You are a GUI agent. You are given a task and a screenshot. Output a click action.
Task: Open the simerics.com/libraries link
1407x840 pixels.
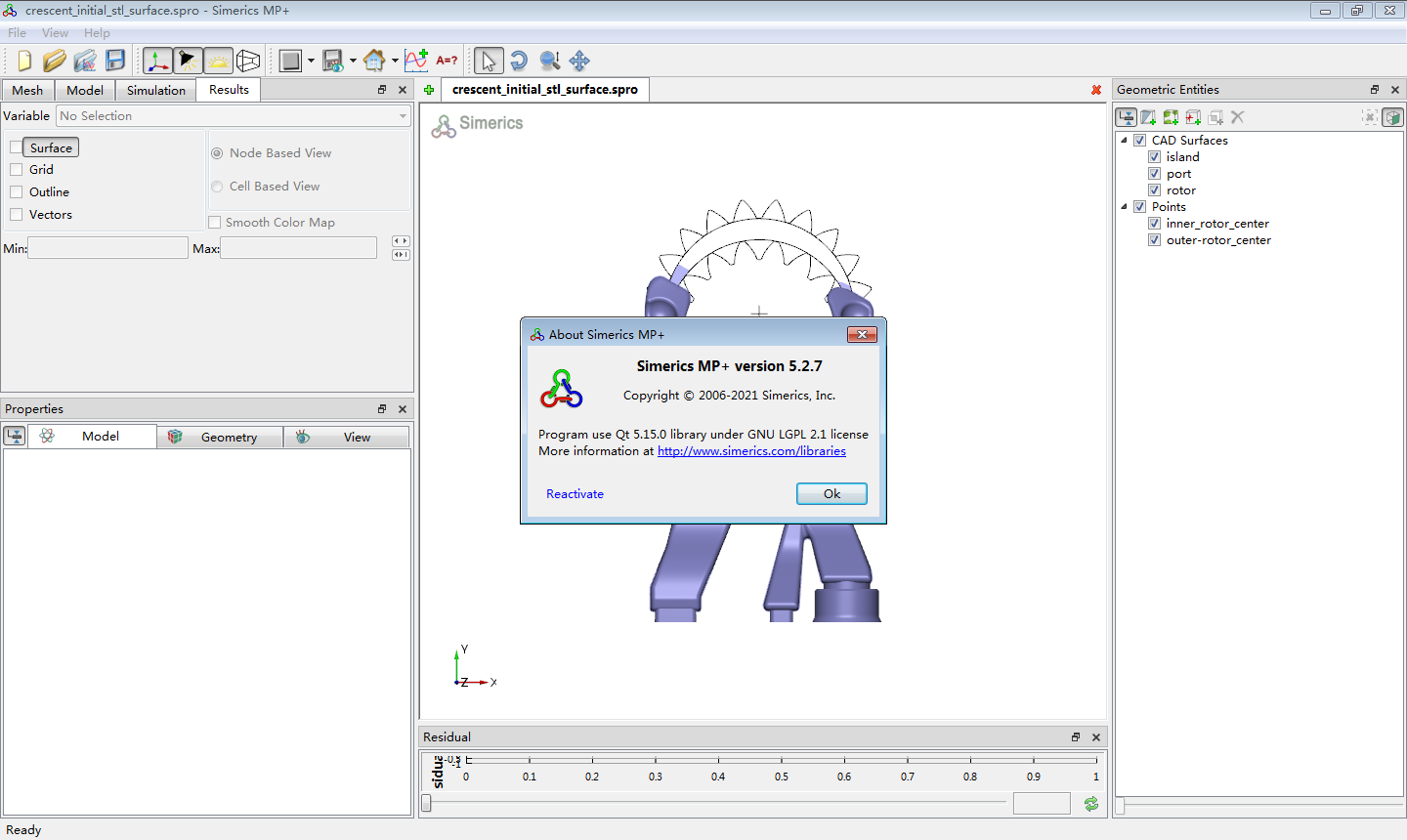751,451
